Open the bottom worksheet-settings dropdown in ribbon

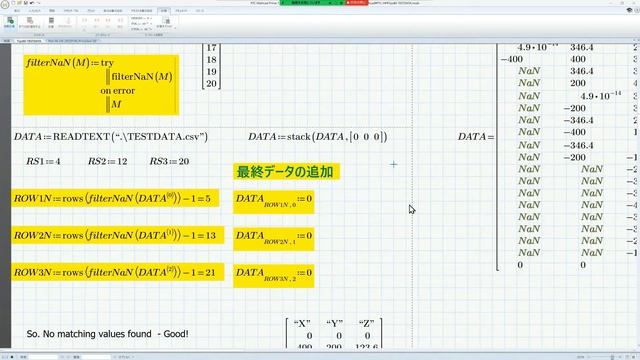(x=141, y=29)
